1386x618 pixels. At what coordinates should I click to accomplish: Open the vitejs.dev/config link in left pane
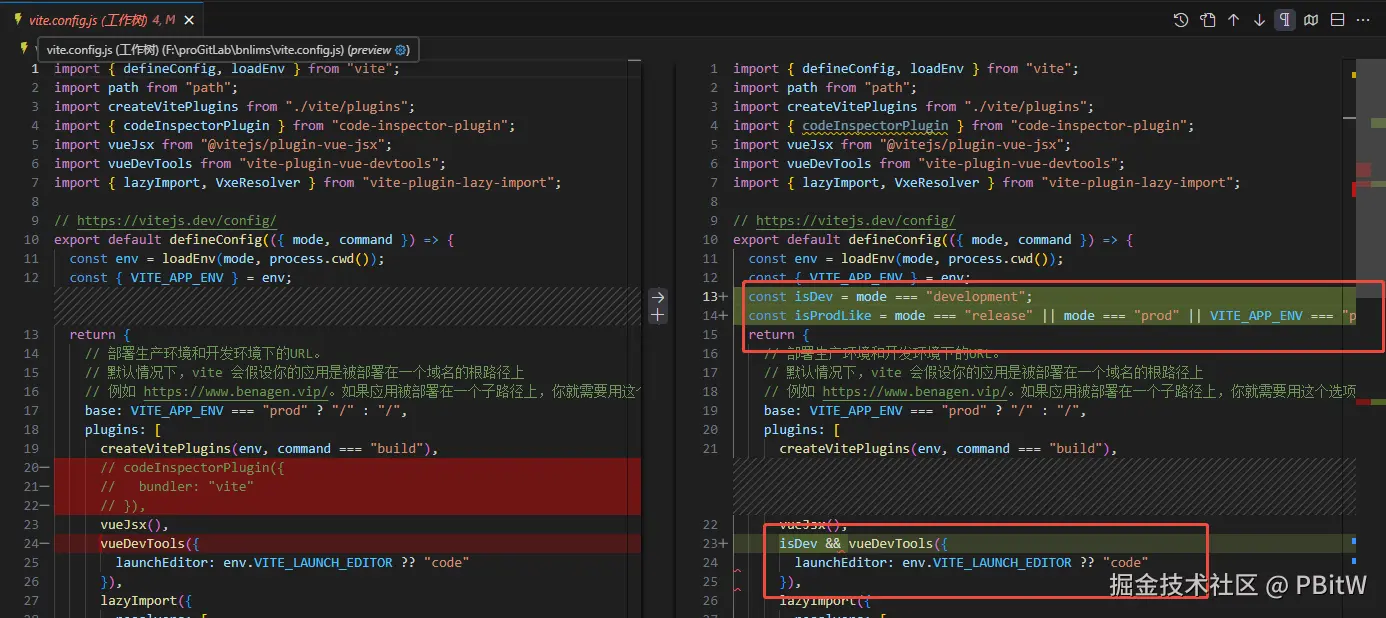pyautogui.click(x=176, y=221)
